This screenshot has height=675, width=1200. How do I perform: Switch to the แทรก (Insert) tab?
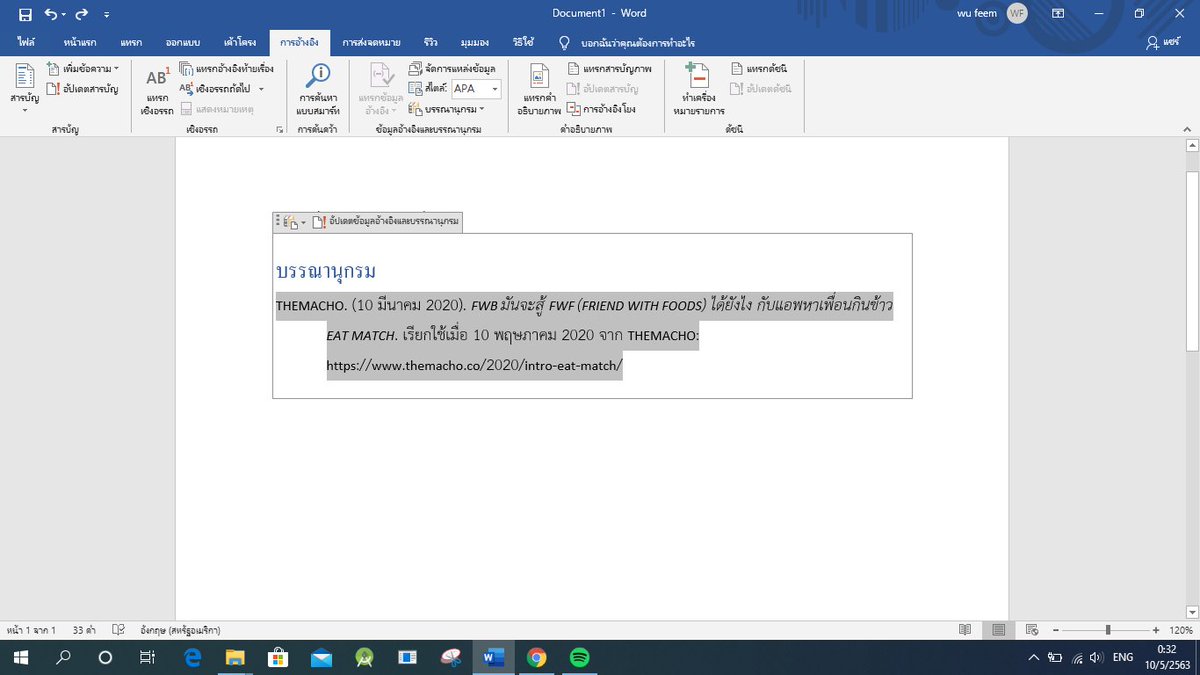coord(131,43)
